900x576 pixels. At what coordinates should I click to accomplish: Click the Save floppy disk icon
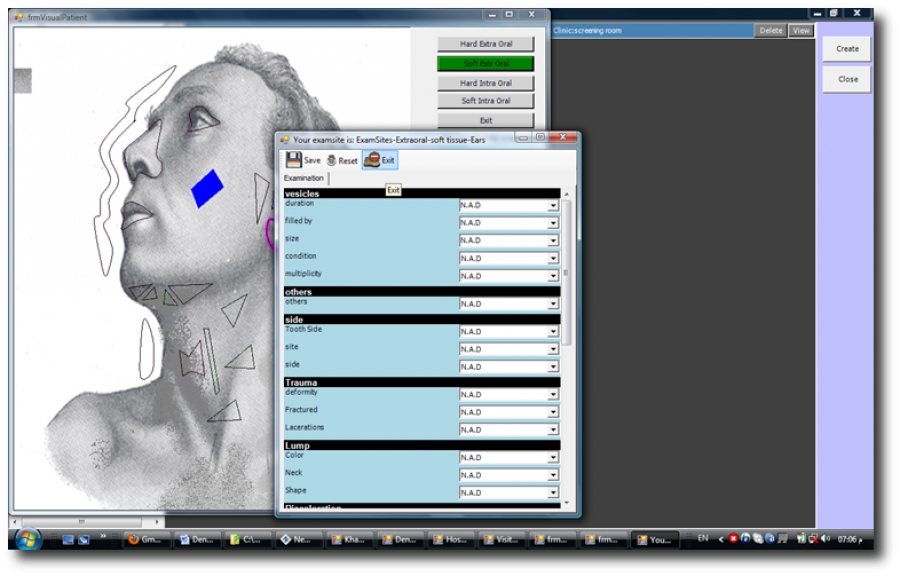(293, 160)
